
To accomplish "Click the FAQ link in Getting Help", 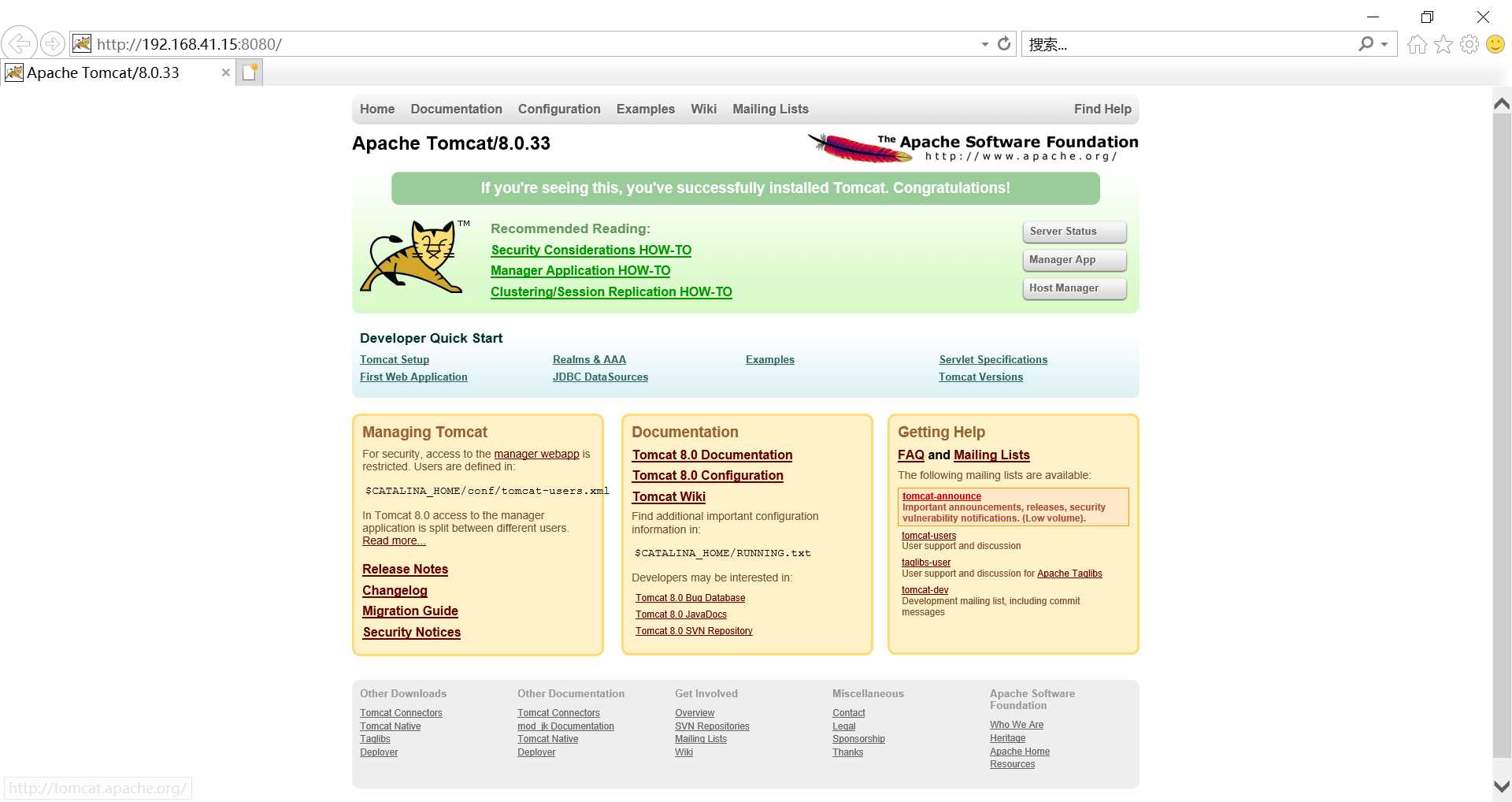I will 910,455.
